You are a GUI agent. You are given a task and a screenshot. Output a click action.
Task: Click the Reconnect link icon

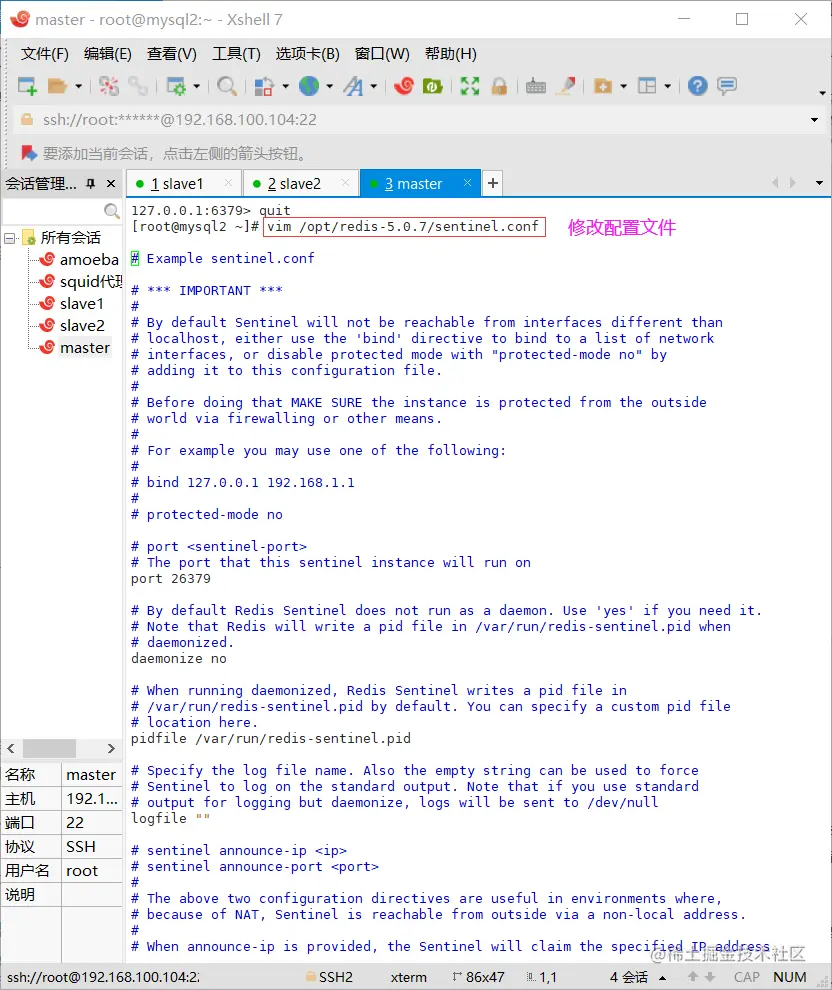138,86
